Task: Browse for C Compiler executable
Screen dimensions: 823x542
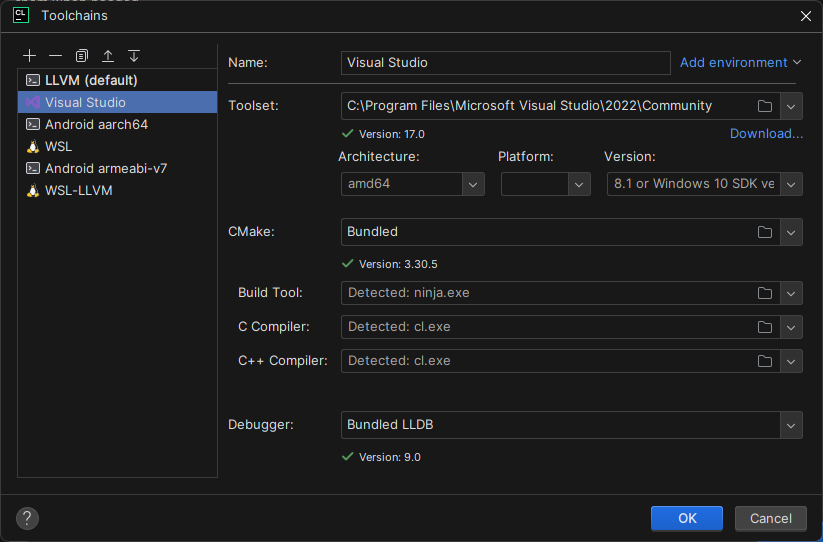Action: [x=765, y=327]
